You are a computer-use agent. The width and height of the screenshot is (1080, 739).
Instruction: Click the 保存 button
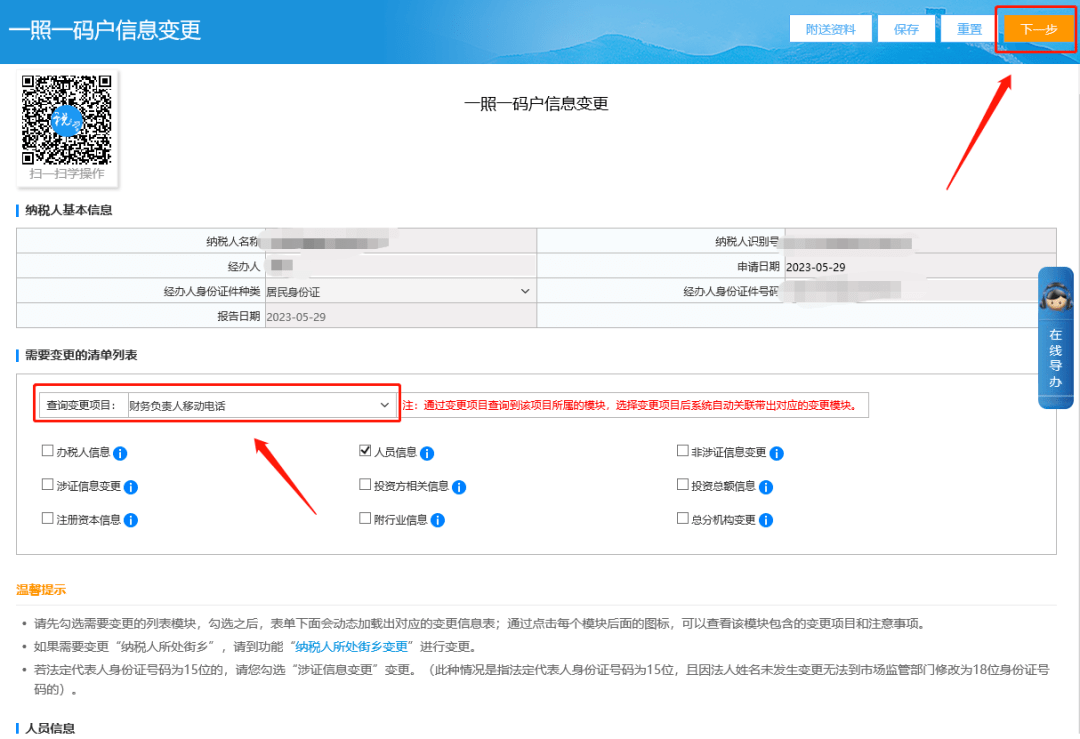tap(906, 29)
